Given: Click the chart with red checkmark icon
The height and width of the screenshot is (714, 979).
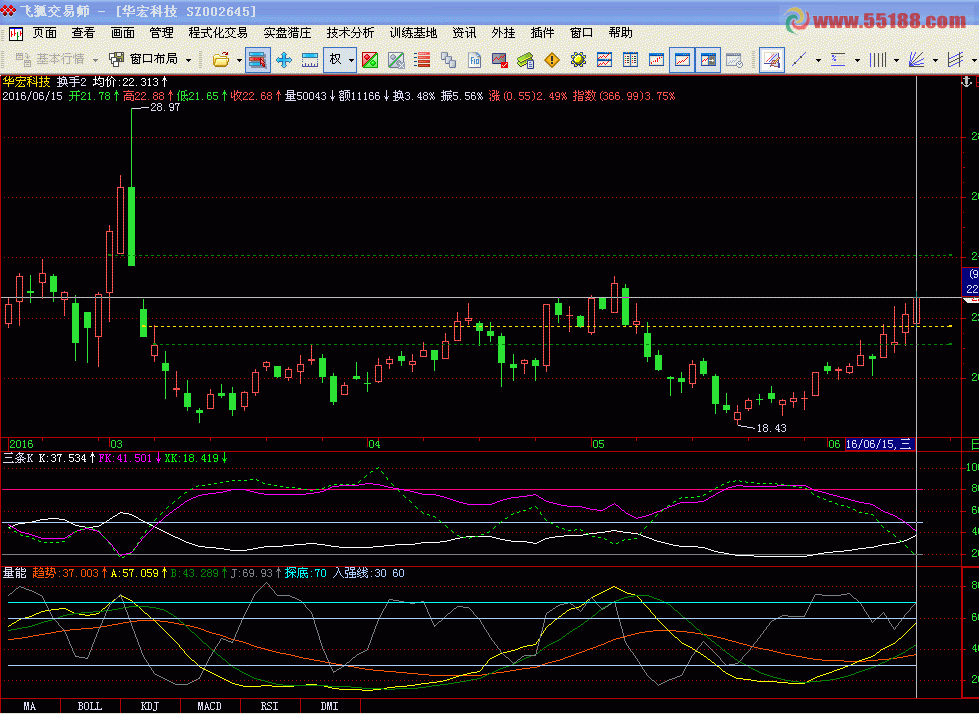Looking at the screenshot, I should tap(499, 60).
